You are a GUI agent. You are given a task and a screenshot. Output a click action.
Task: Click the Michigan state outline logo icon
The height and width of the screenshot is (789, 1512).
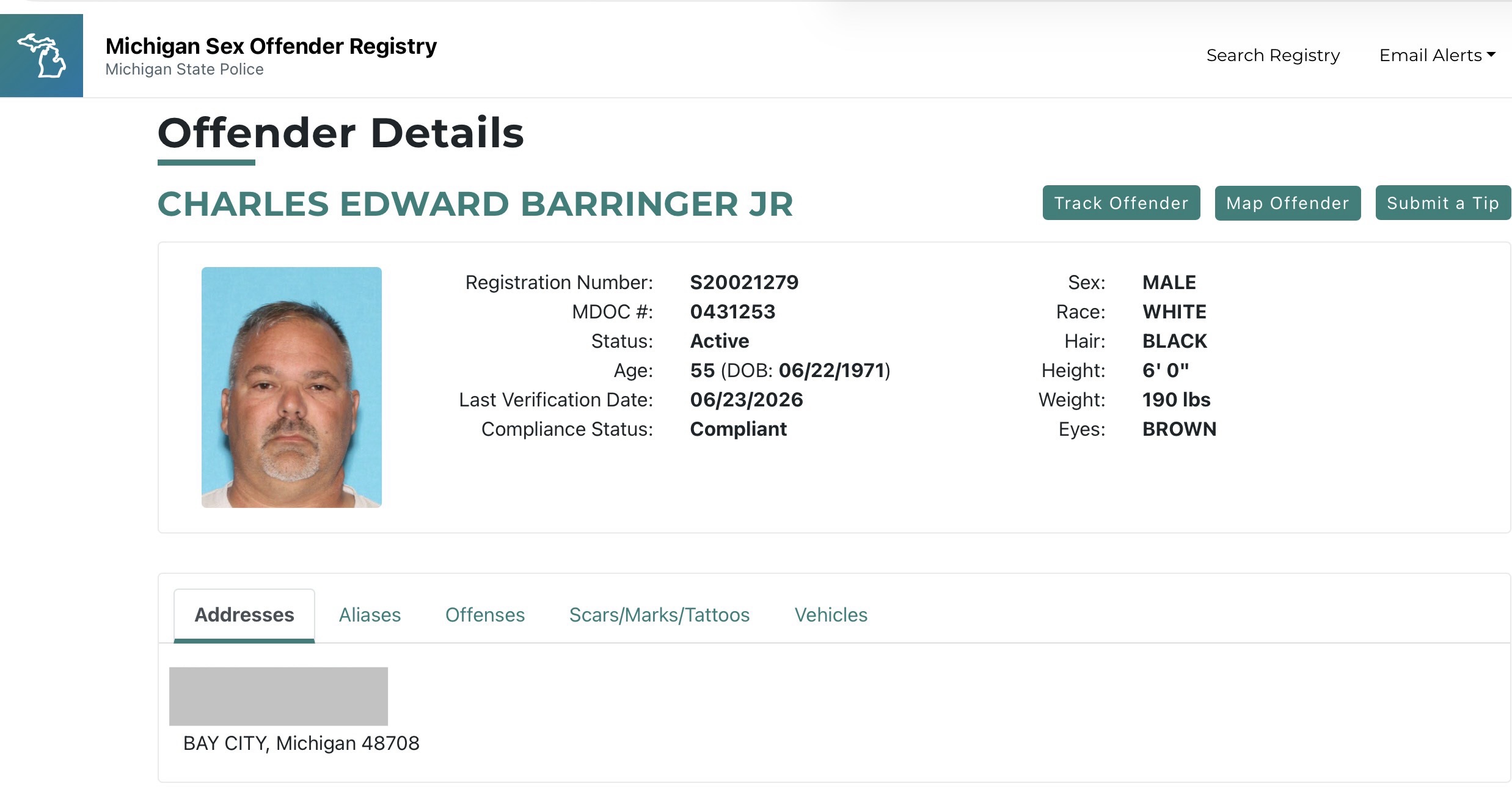coord(42,56)
